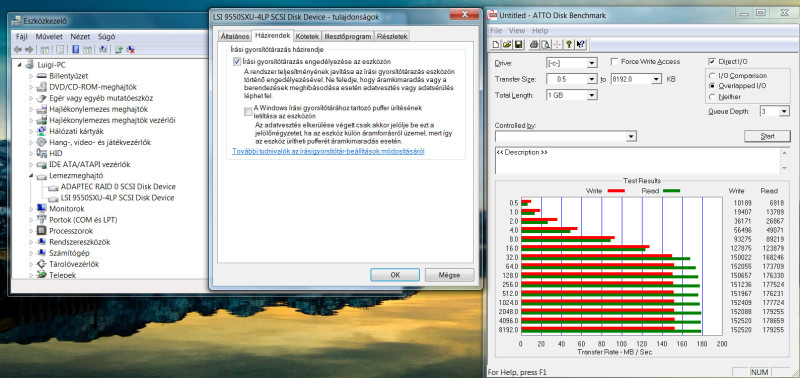The width and height of the screenshot is (800, 378).
Task: Click the keyboard icon next to Billentyűzet
Action: (42, 76)
